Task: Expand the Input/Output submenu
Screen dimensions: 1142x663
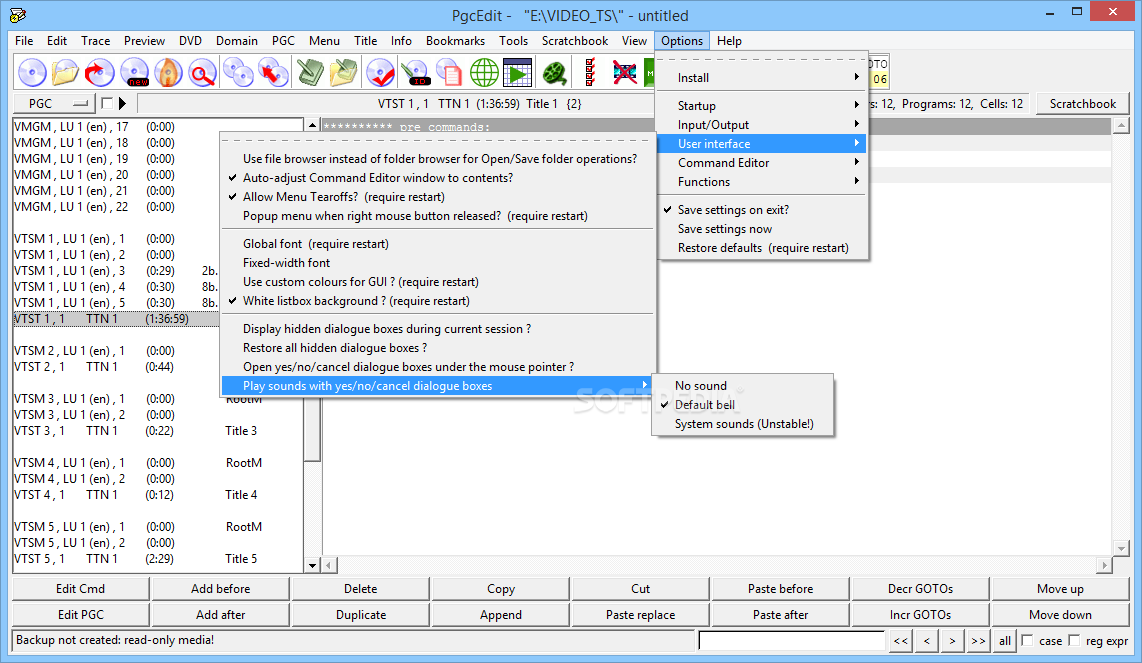Action: (x=763, y=125)
